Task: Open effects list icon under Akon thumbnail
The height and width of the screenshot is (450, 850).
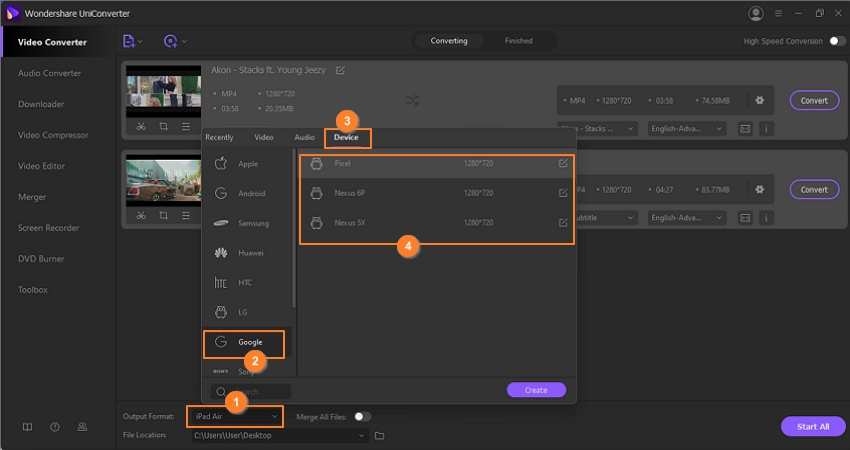Action: click(186, 126)
